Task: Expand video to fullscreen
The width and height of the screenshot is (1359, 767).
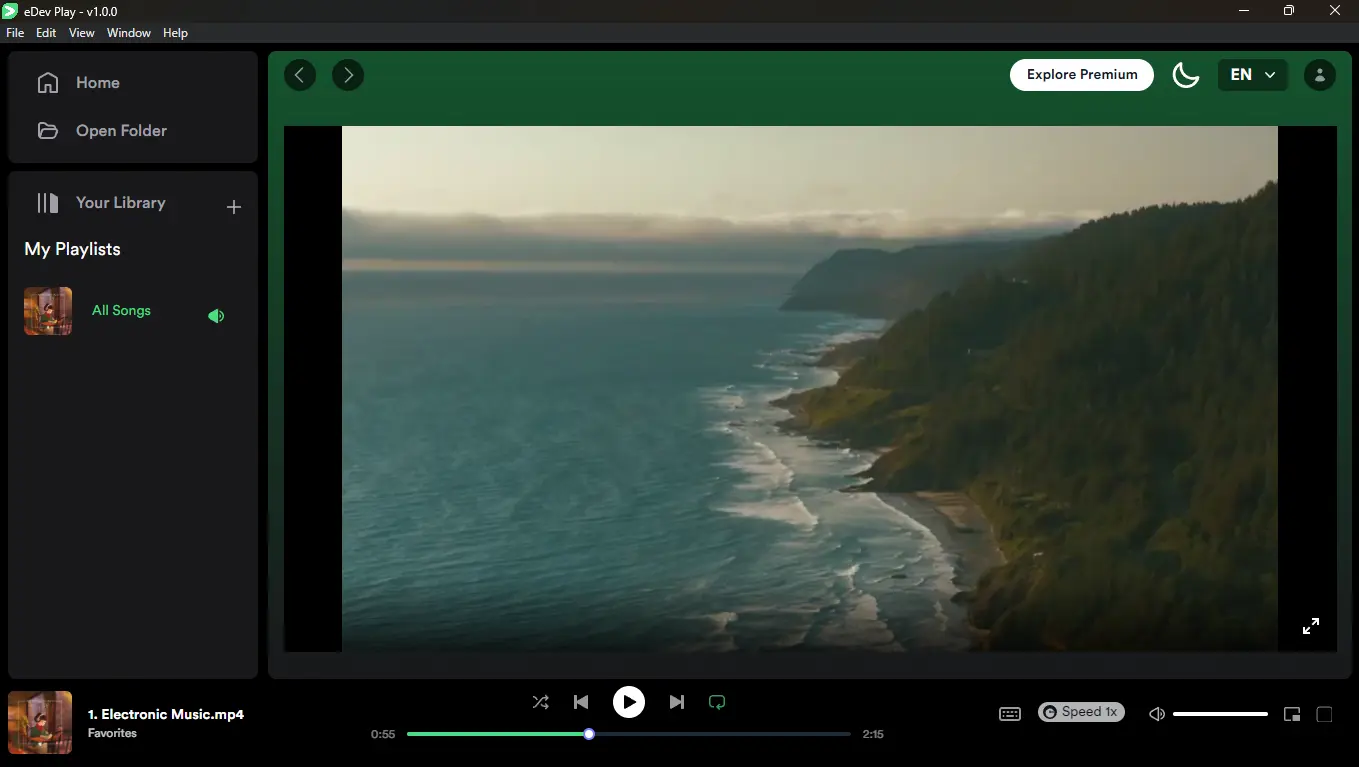Action: 1310,626
